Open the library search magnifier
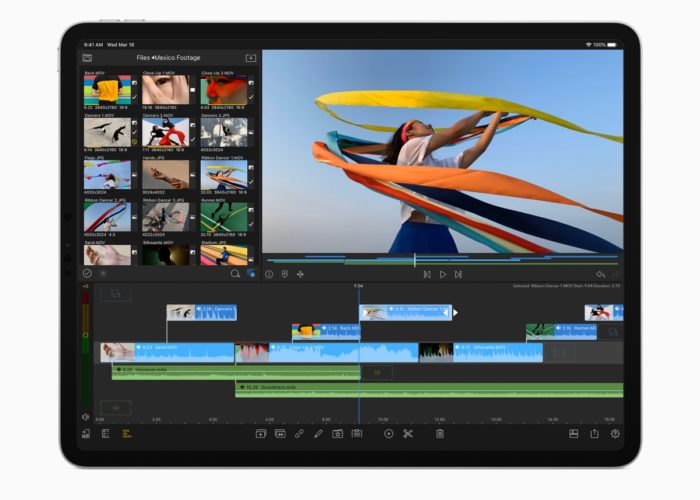Image resolution: width=700 pixels, height=500 pixels. point(235,274)
